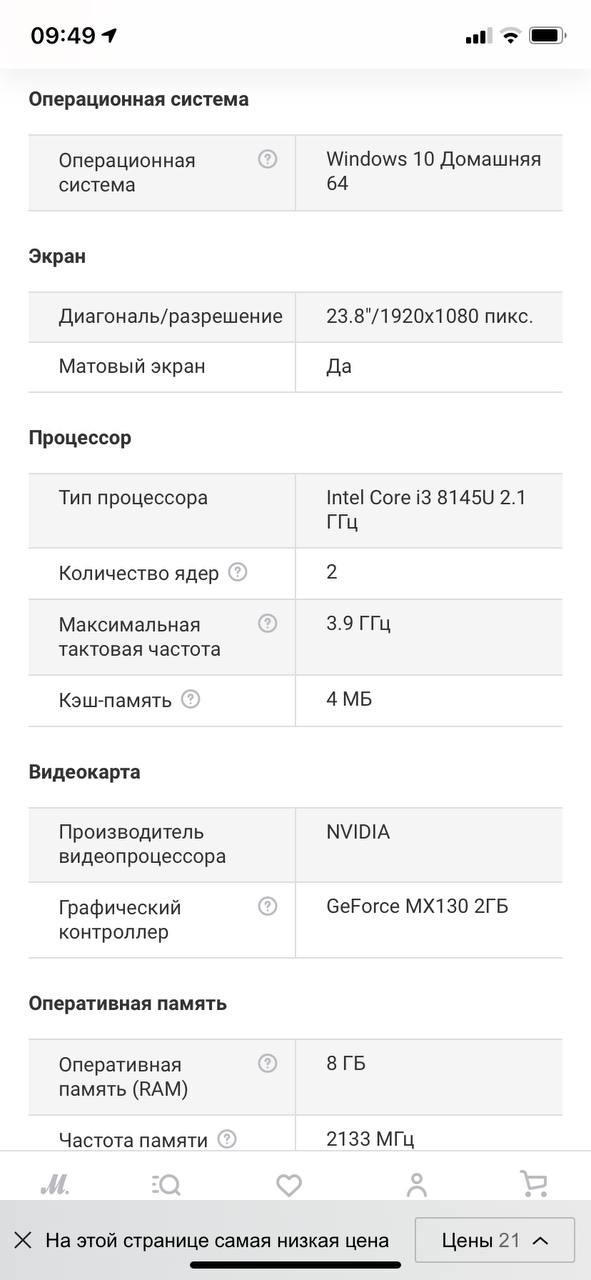
Task: Tap the chevron on Цены button
Action: click(541, 1241)
